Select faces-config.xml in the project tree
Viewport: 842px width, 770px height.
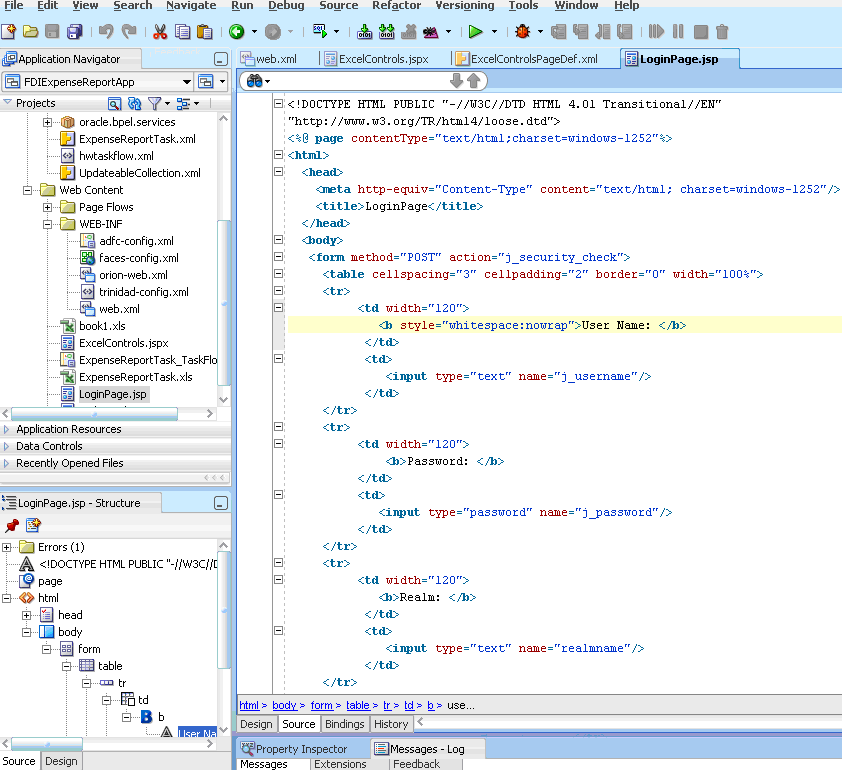pyautogui.click(x=138, y=258)
